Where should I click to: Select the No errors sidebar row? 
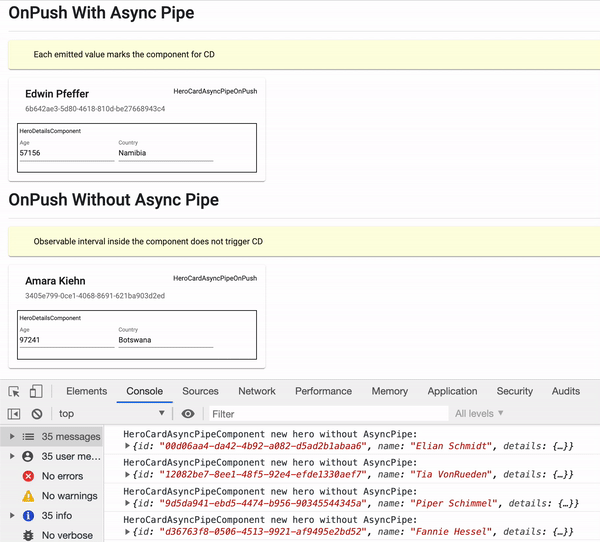click(x=52, y=476)
